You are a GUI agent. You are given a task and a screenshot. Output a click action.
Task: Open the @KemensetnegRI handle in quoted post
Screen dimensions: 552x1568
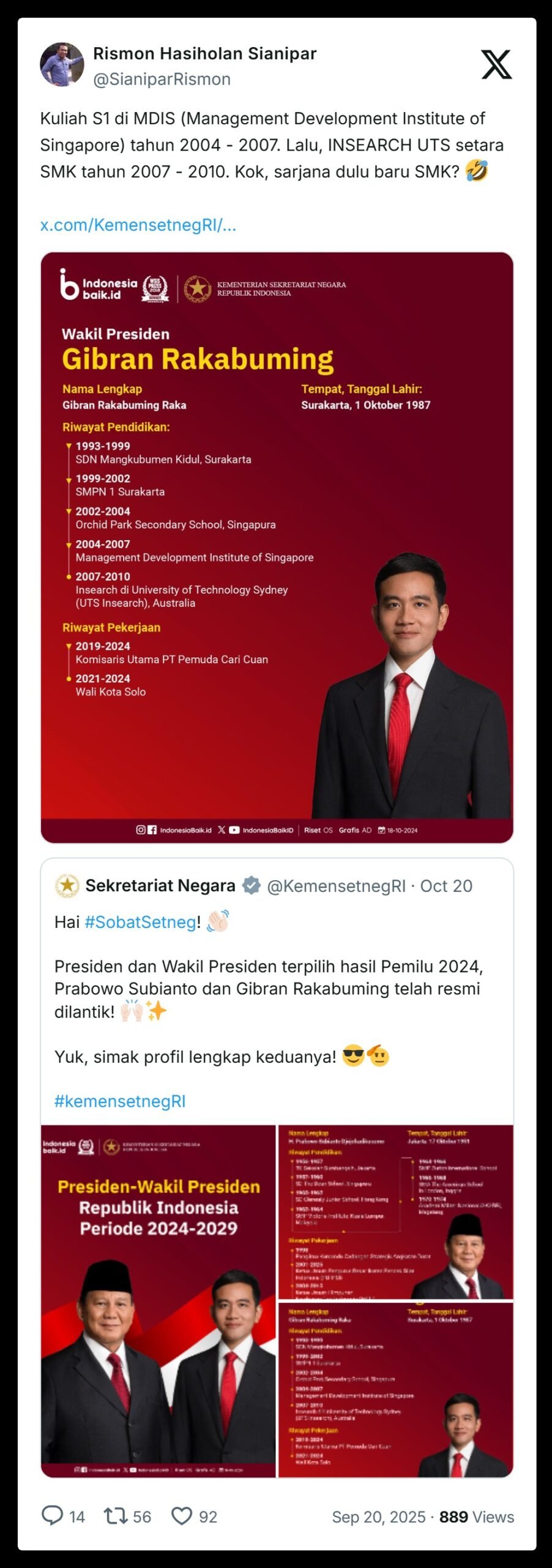336,886
